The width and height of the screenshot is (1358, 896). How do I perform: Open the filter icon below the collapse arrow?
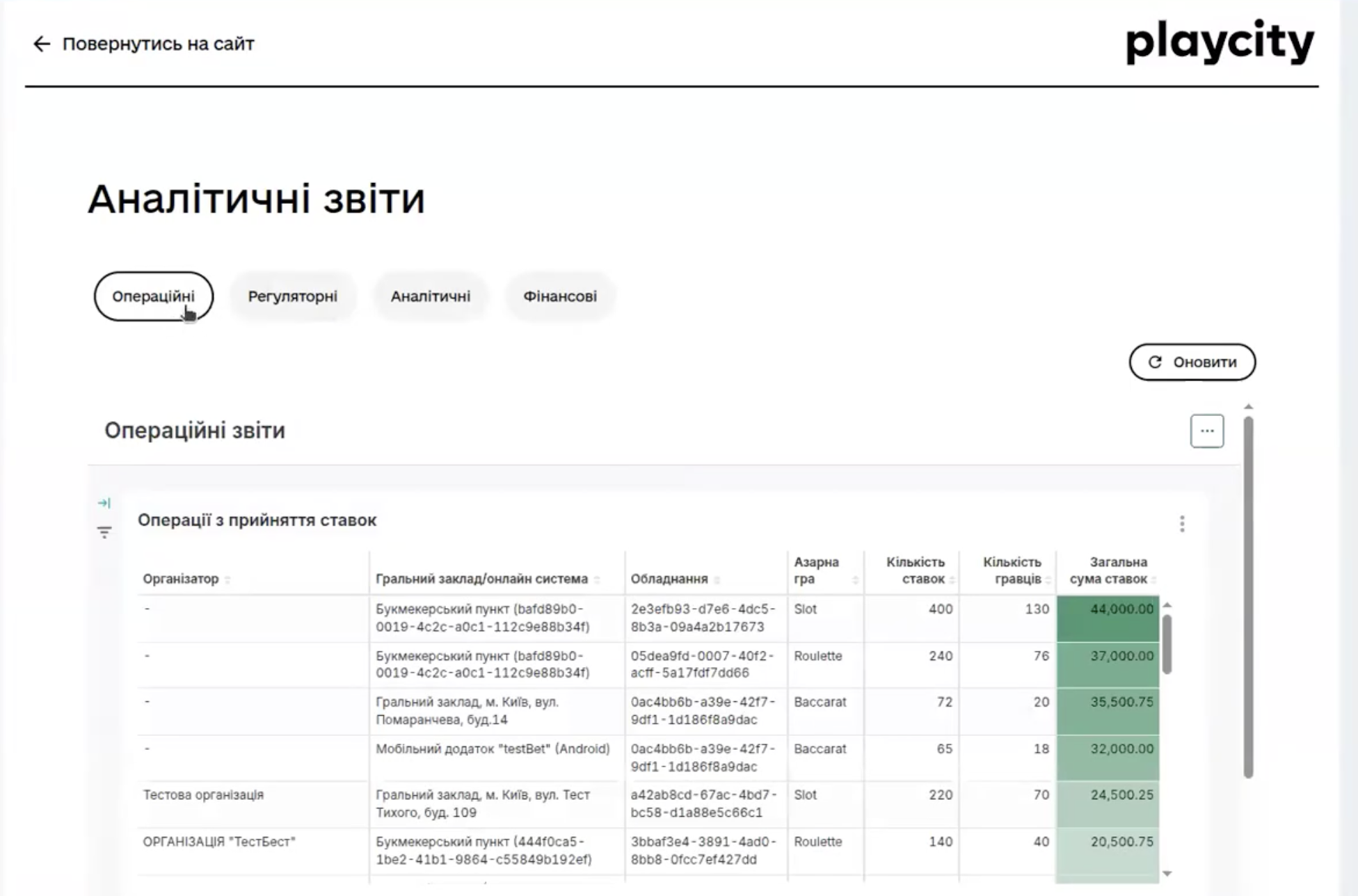point(105,532)
